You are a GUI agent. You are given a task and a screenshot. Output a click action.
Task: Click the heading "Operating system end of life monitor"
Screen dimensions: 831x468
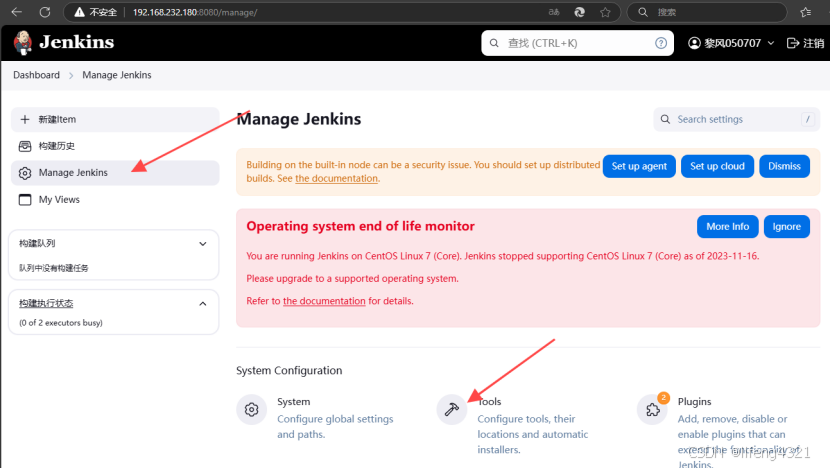point(360,226)
